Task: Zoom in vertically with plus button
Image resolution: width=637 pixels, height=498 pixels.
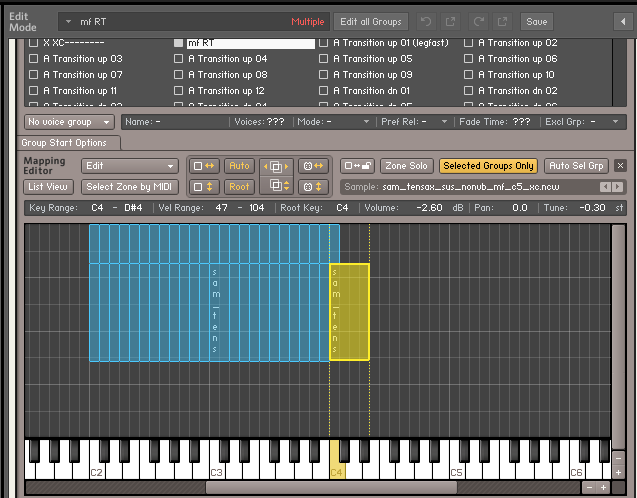Action: tap(618, 472)
